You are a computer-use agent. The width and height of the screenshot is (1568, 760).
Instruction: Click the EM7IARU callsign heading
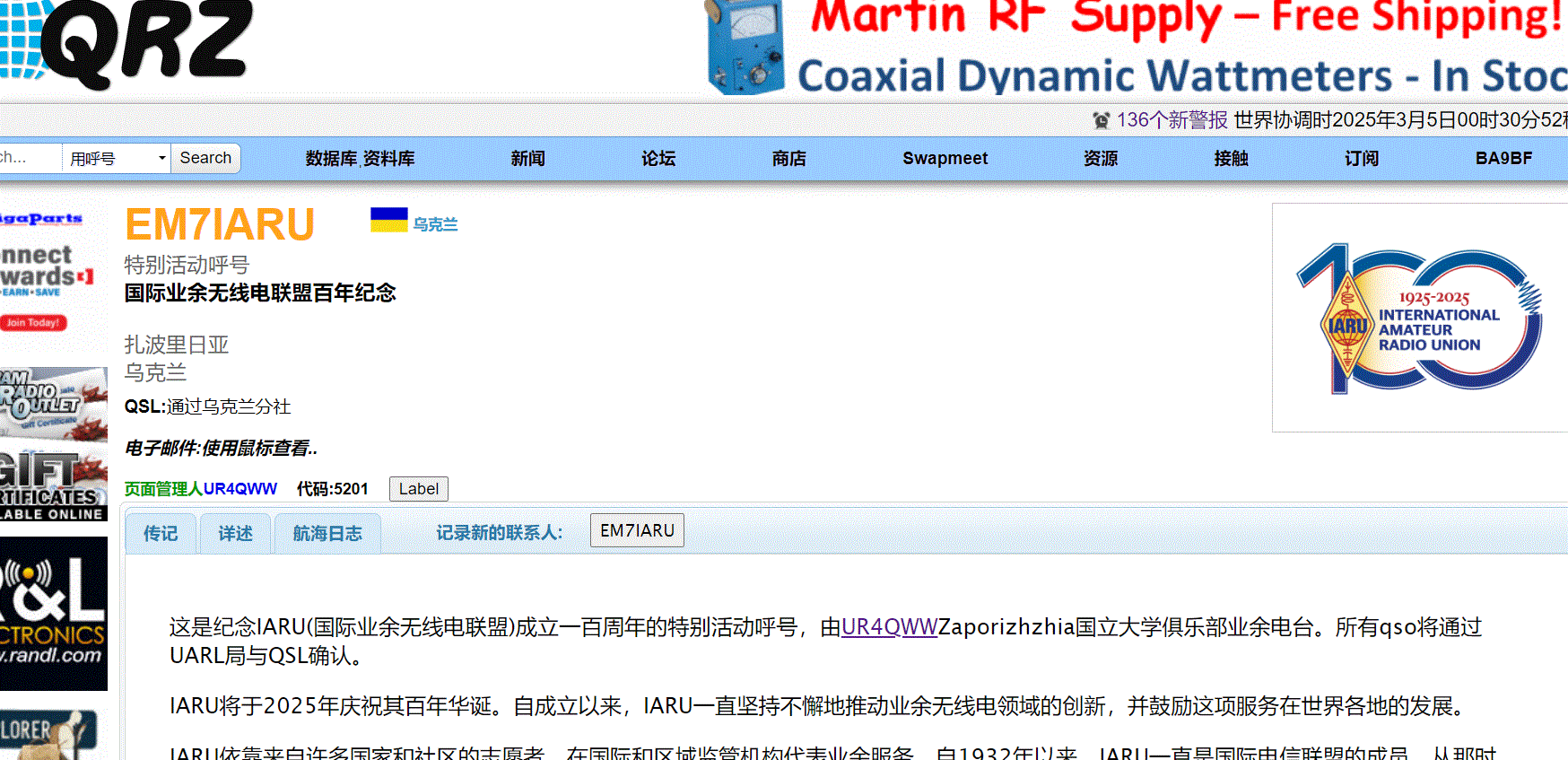pyautogui.click(x=220, y=224)
